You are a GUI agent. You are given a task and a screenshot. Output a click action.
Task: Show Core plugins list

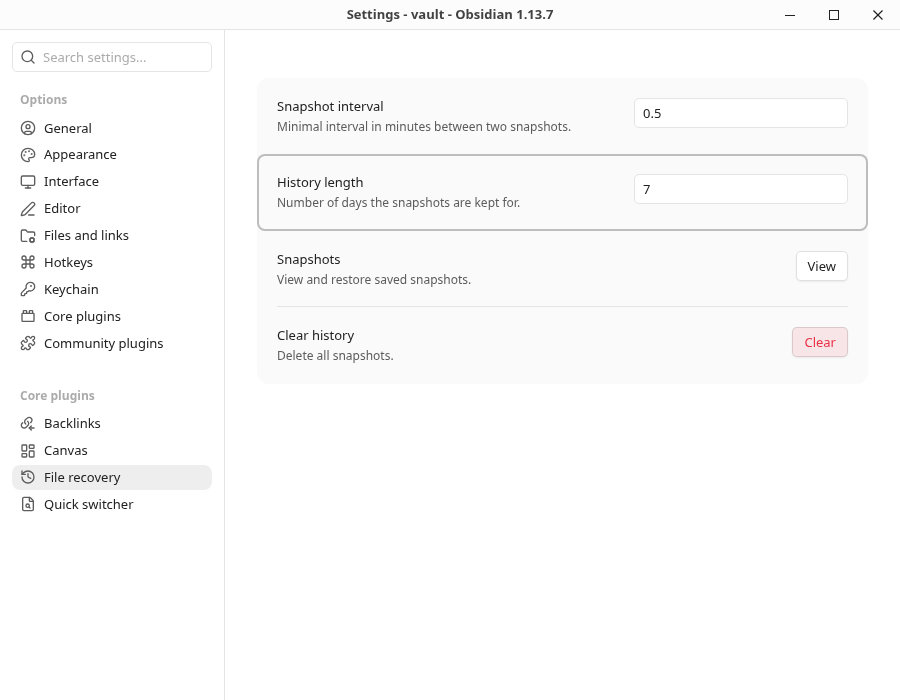112,317
